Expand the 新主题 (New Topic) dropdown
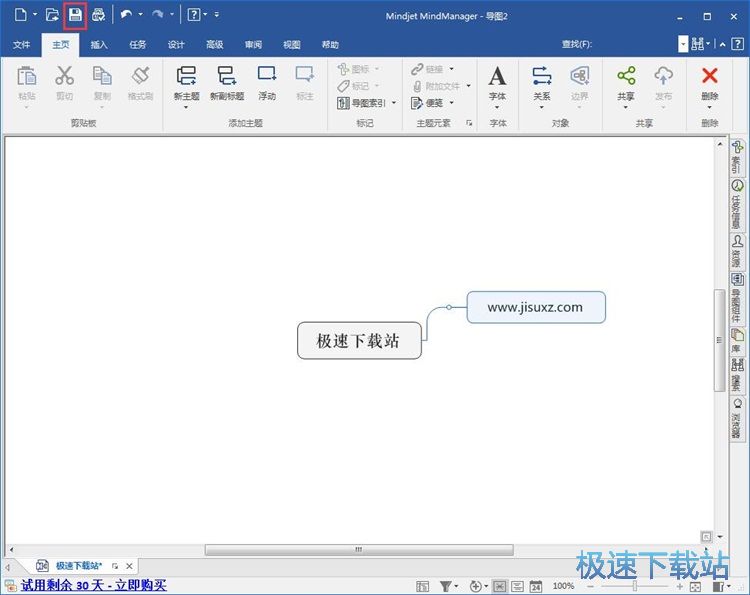The image size is (750, 595). point(186,107)
